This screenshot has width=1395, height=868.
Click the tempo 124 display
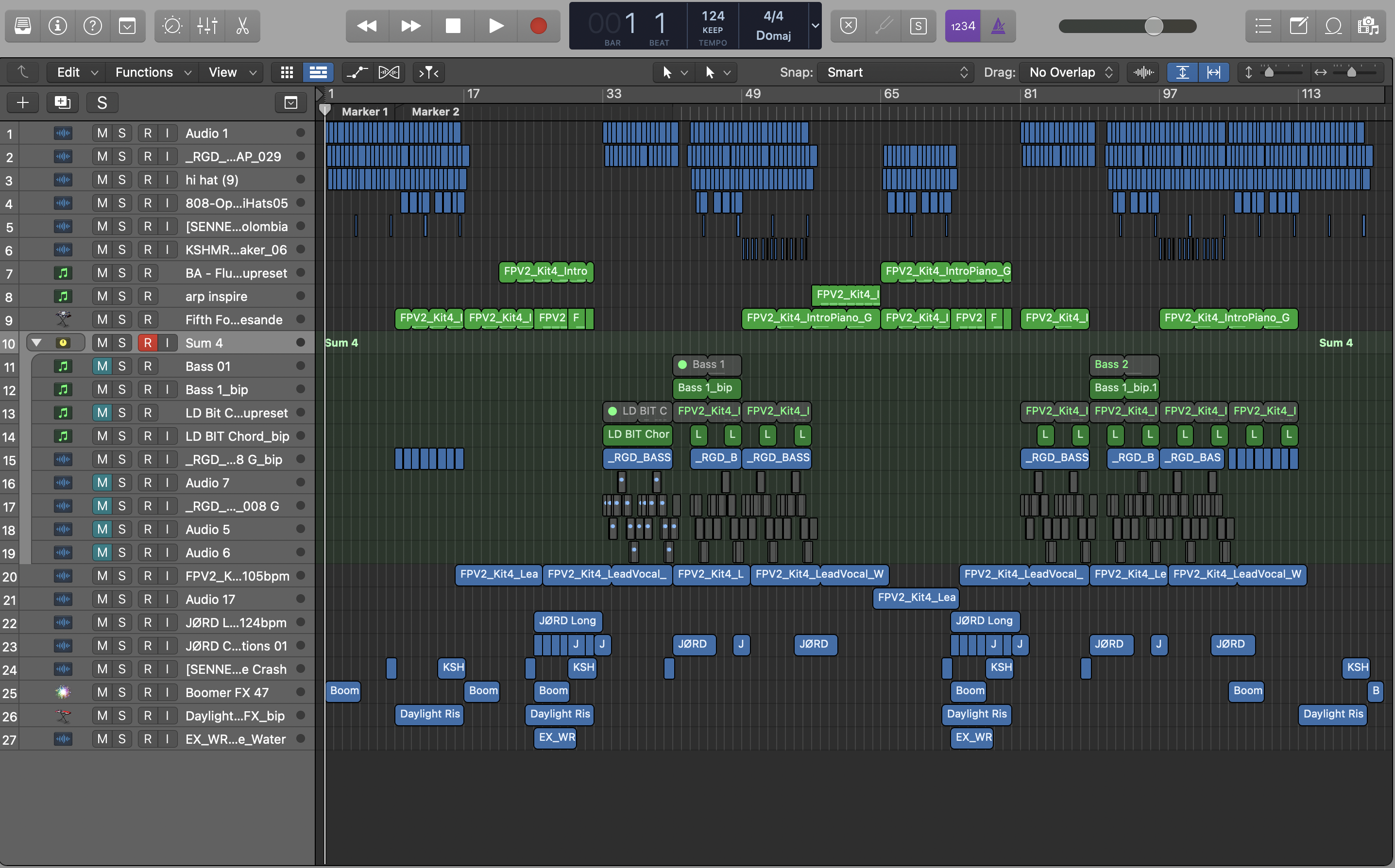coord(713,16)
